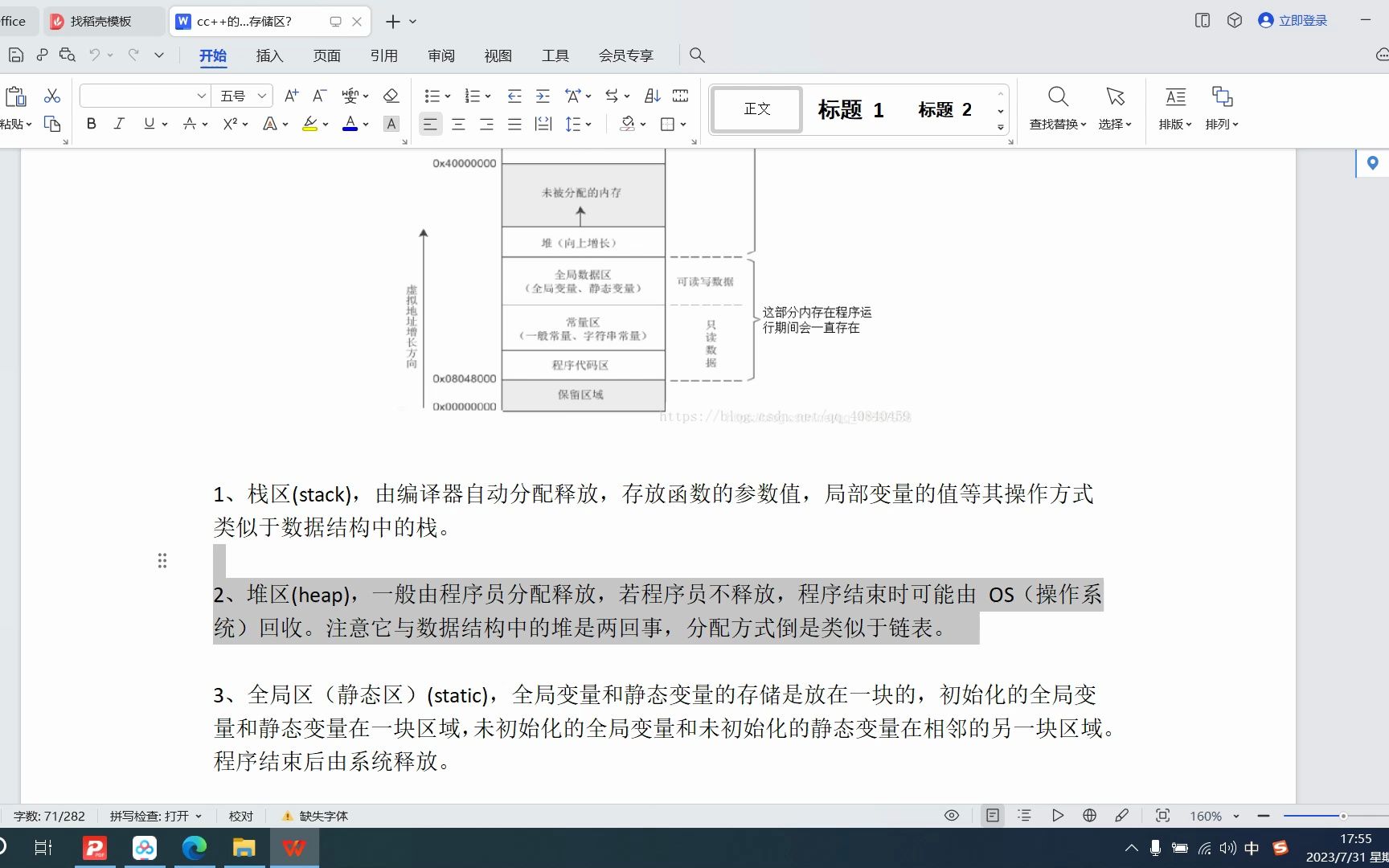Apply Superscript formatting
Screen dimensions: 1389x868
point(230,124)
